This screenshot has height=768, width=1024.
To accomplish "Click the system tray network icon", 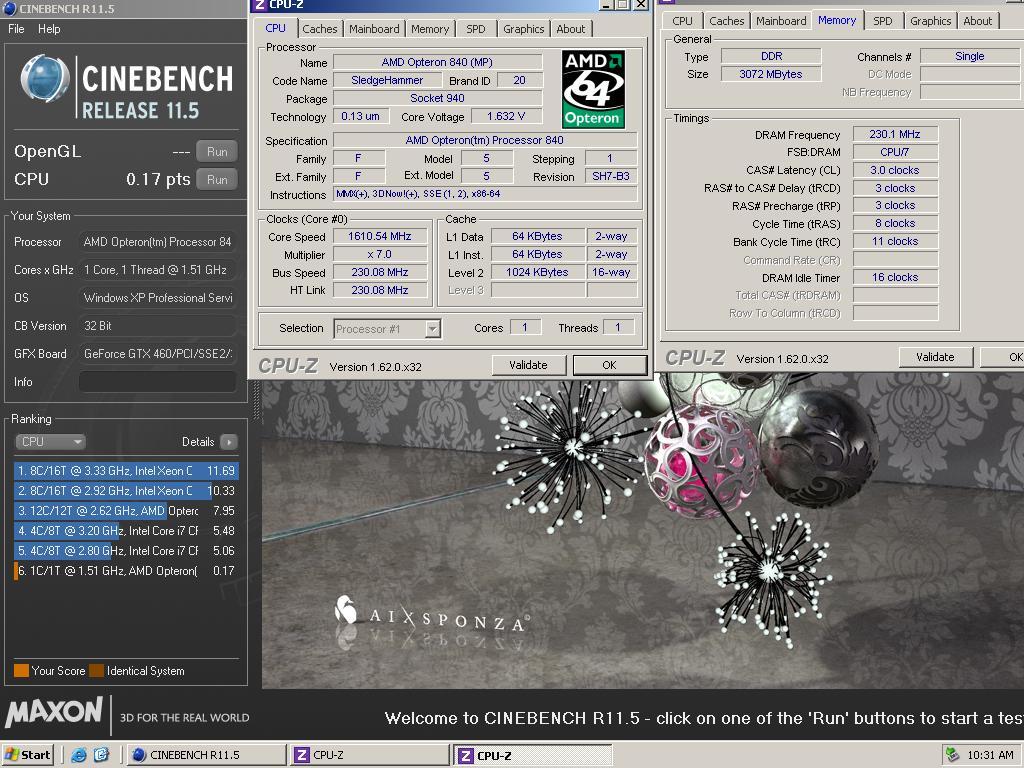I will (952, 755).
